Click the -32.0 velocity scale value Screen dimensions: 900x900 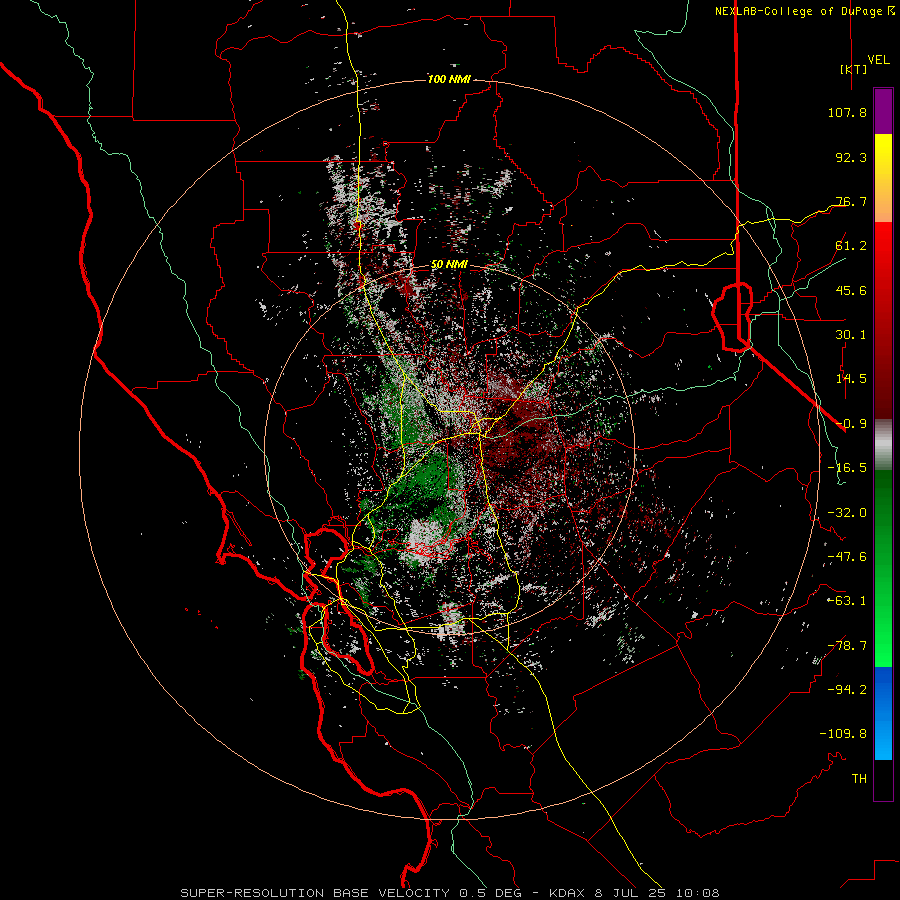click(847, 513)
